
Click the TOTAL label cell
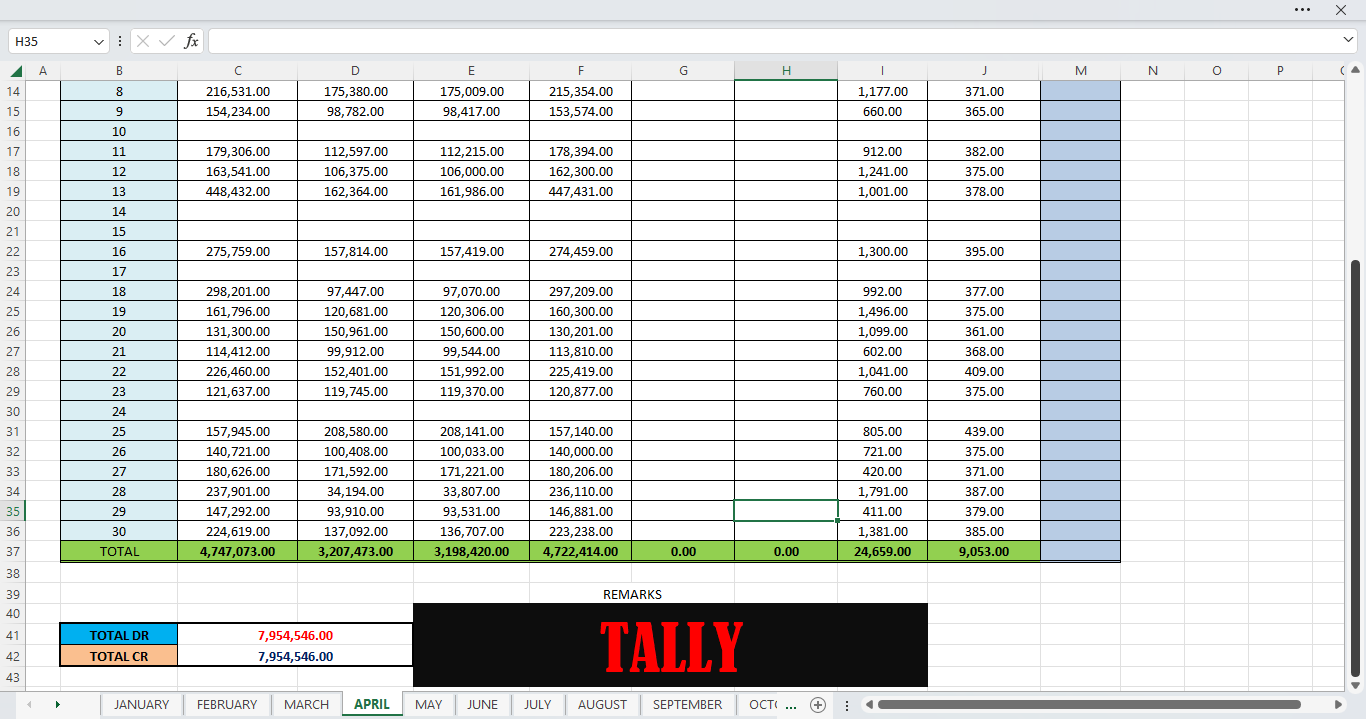(119, 551)
